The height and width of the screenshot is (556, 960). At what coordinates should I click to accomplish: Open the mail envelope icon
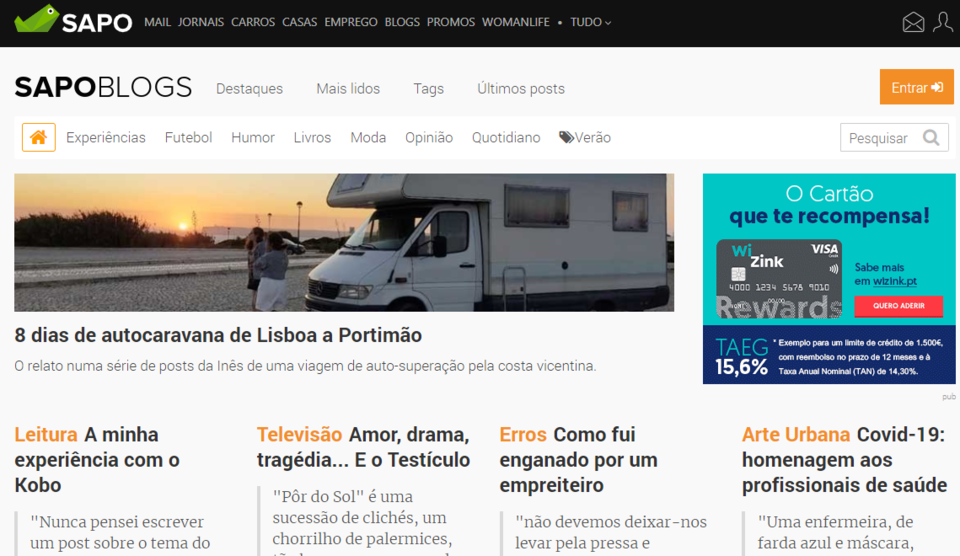click(913, 22)
